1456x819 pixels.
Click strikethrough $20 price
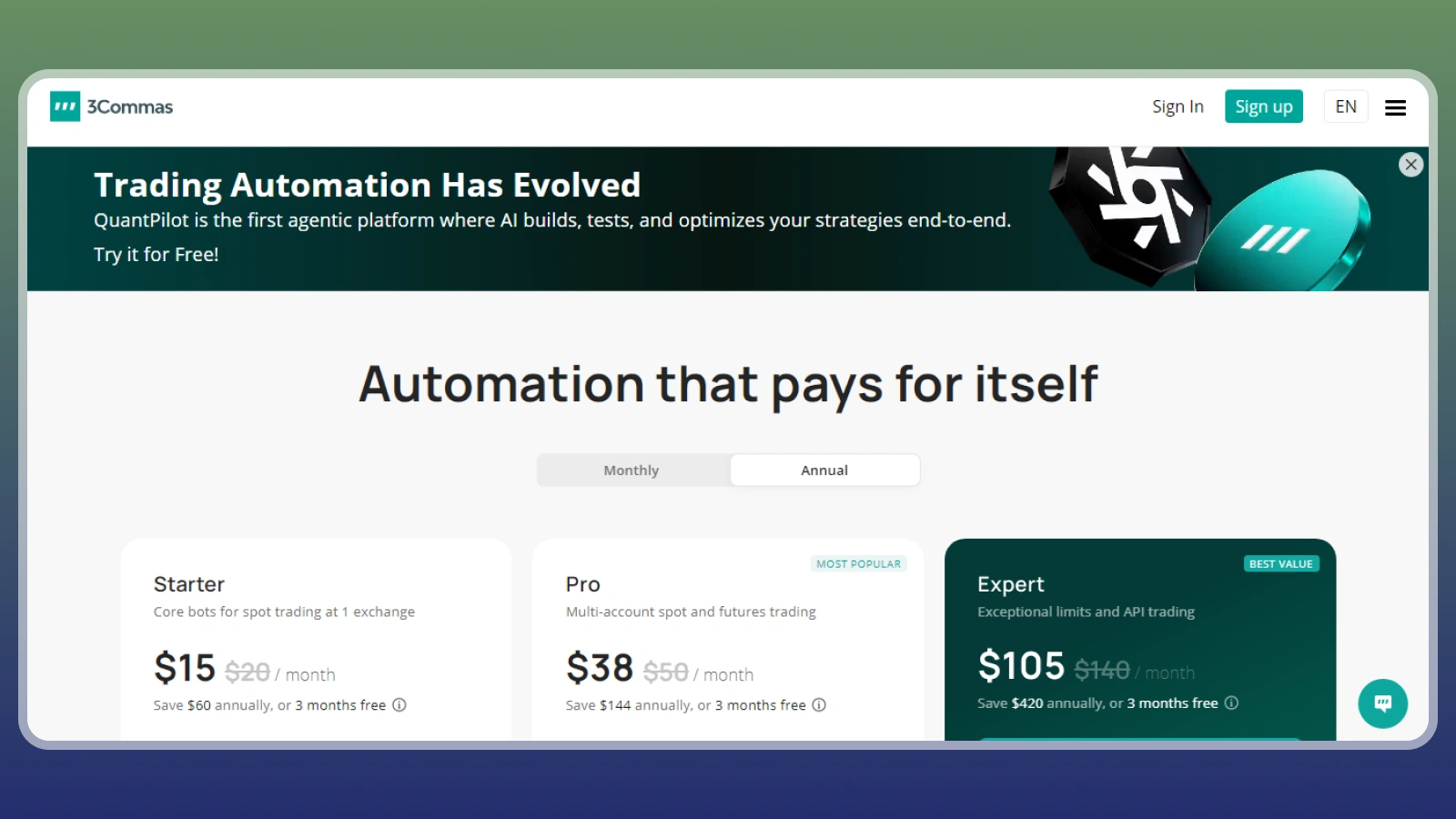(x=248, y=672)
